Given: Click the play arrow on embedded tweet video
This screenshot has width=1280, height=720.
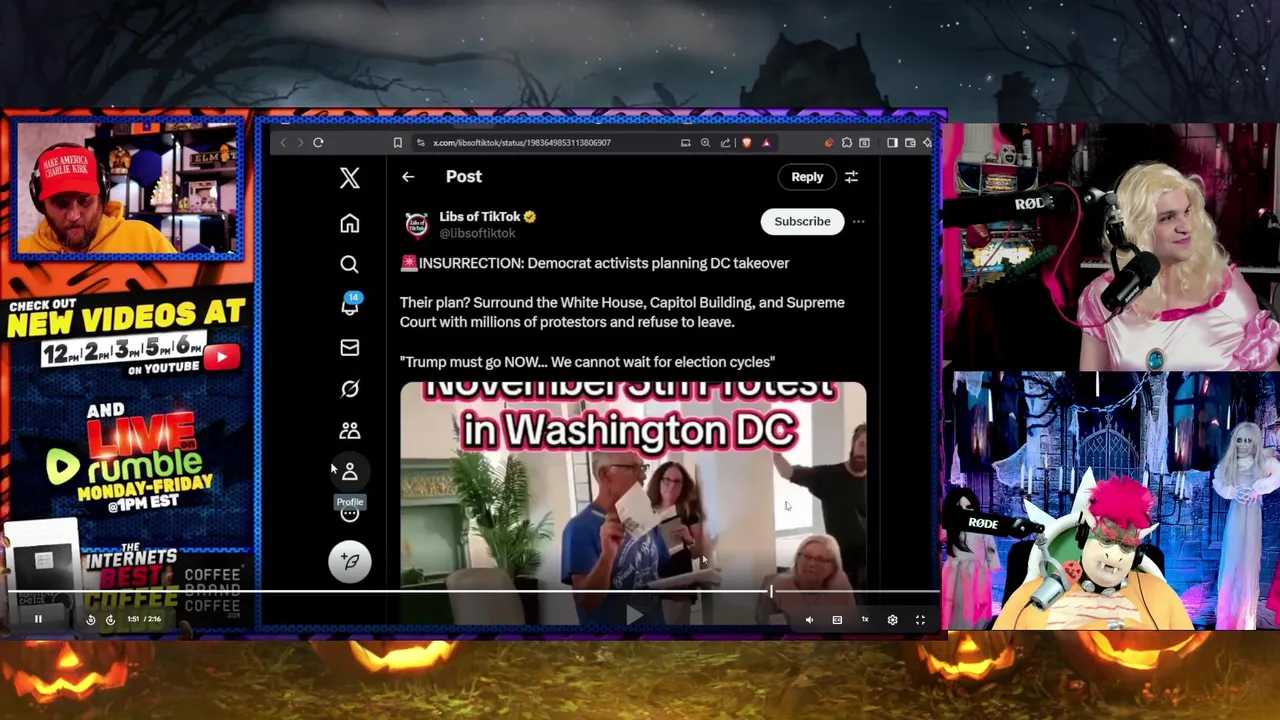Looking at the screenshot, I should click(x=634, y=614).
